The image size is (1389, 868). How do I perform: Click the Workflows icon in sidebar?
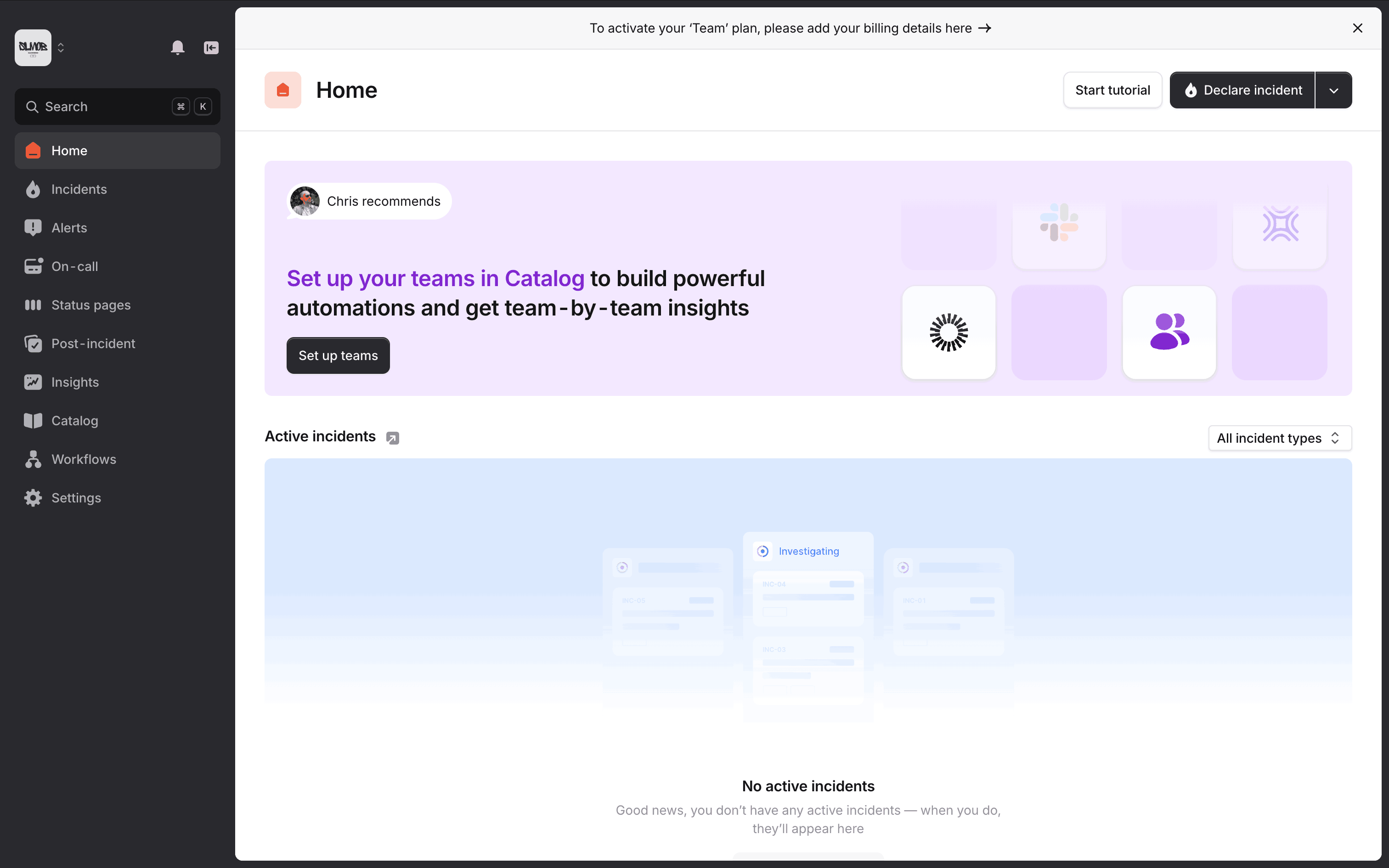33,459
